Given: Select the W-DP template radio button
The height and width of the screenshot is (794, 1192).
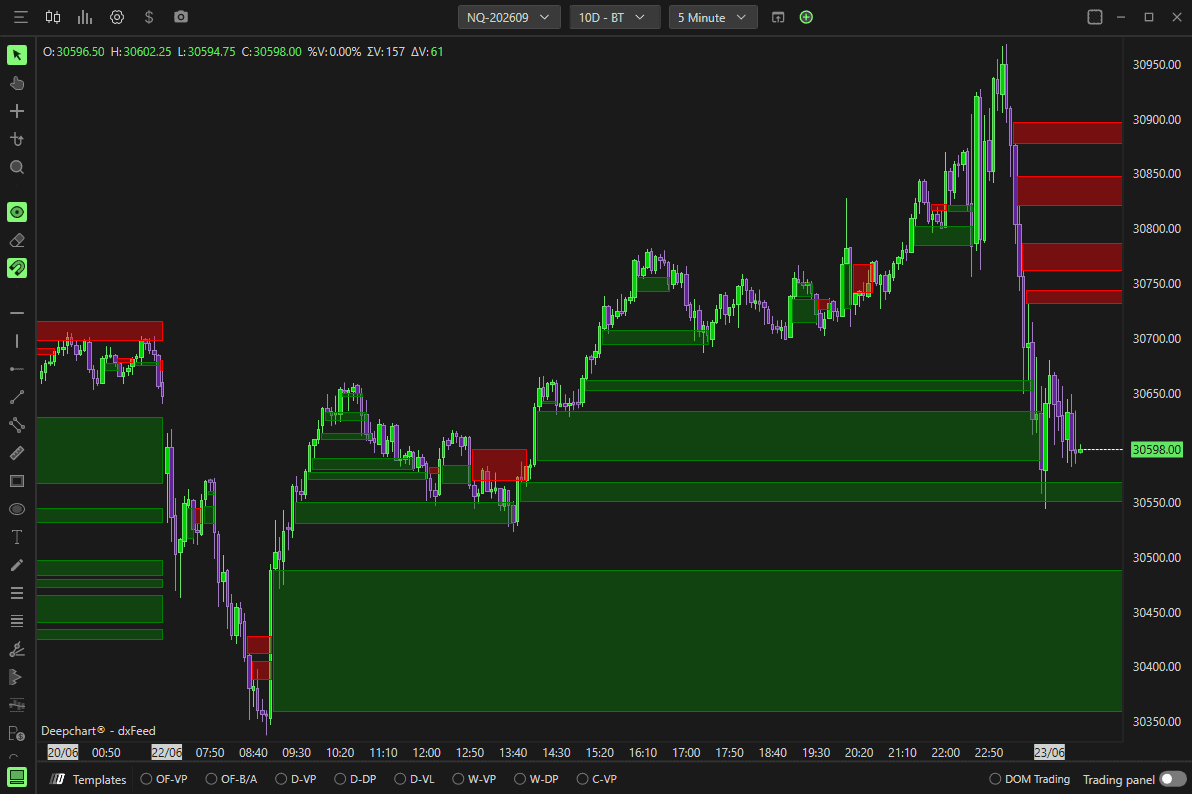Looking at the screenshot, I should pyautogui.click(x=520, y=779).
